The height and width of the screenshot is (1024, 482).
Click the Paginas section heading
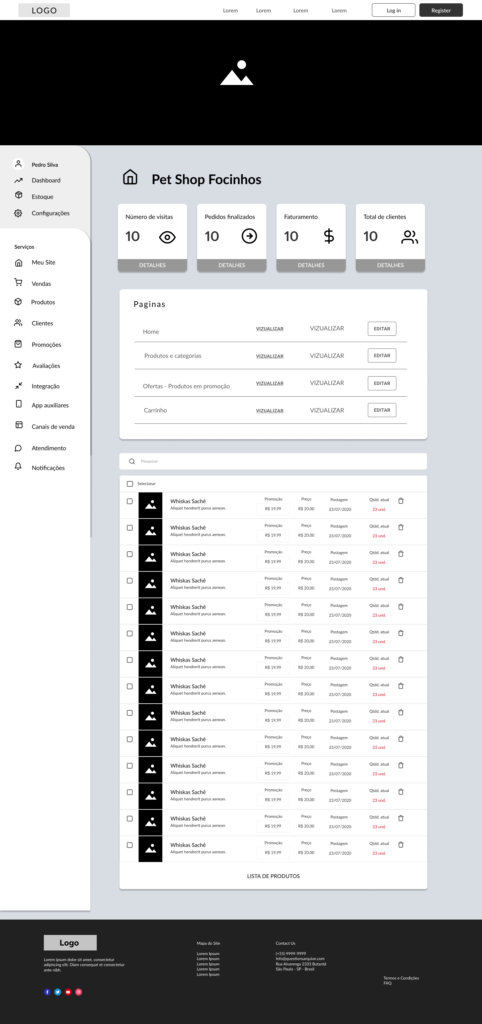coord(150,304)
